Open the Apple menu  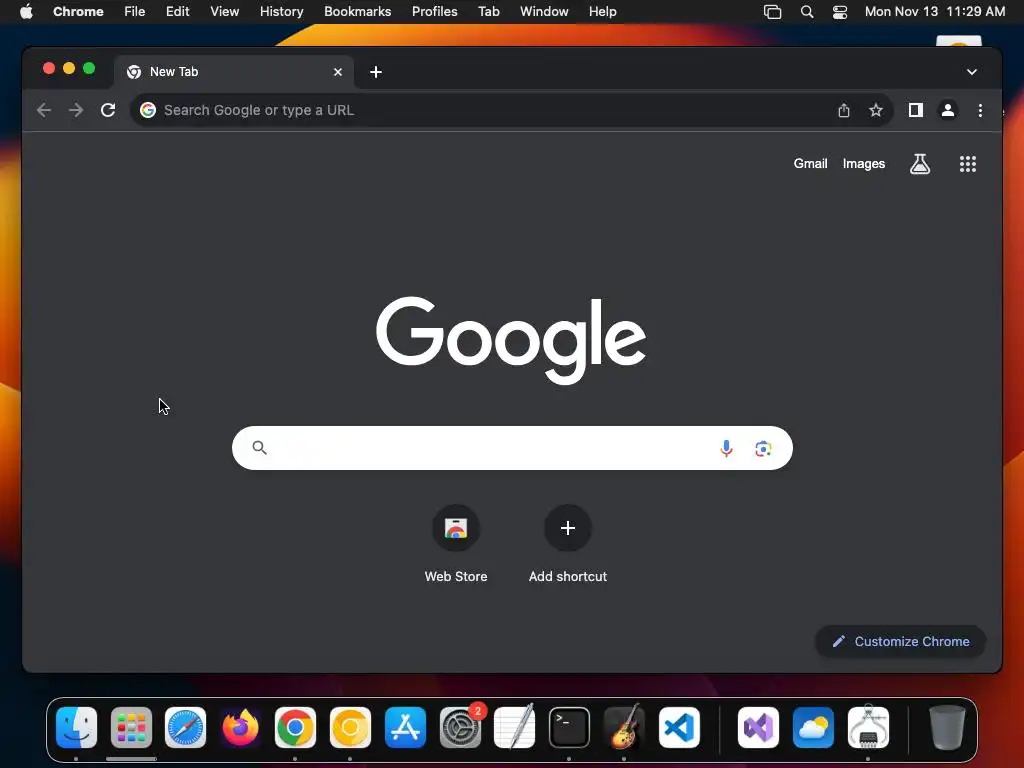click(26, 12)
